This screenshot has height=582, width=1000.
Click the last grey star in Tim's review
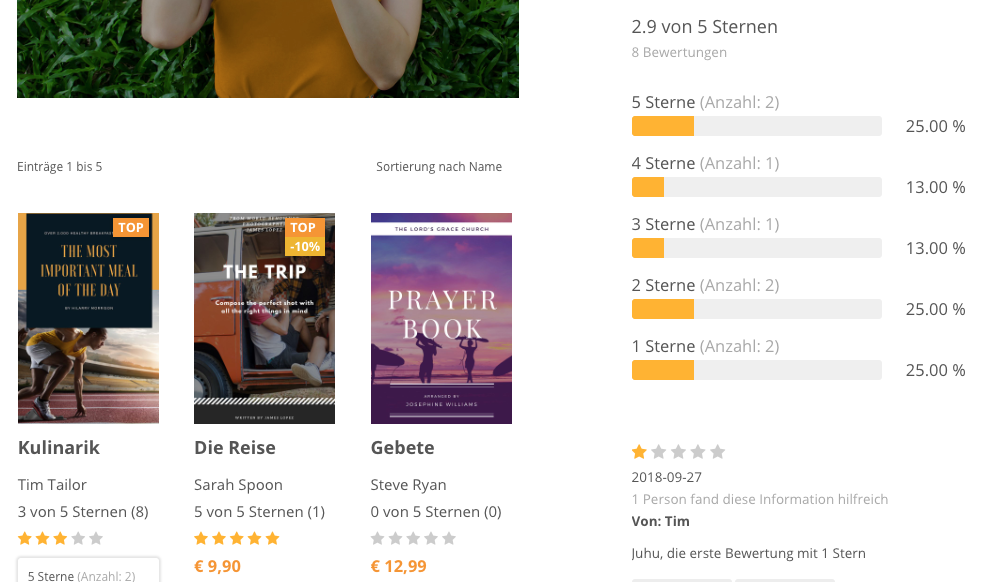click(717, 452)
